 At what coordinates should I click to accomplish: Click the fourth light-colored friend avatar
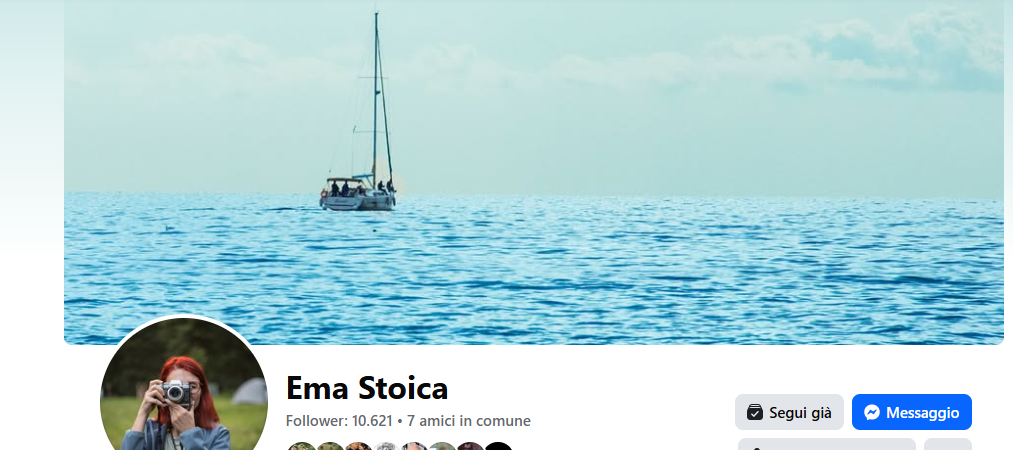click(x=386, y=447)
